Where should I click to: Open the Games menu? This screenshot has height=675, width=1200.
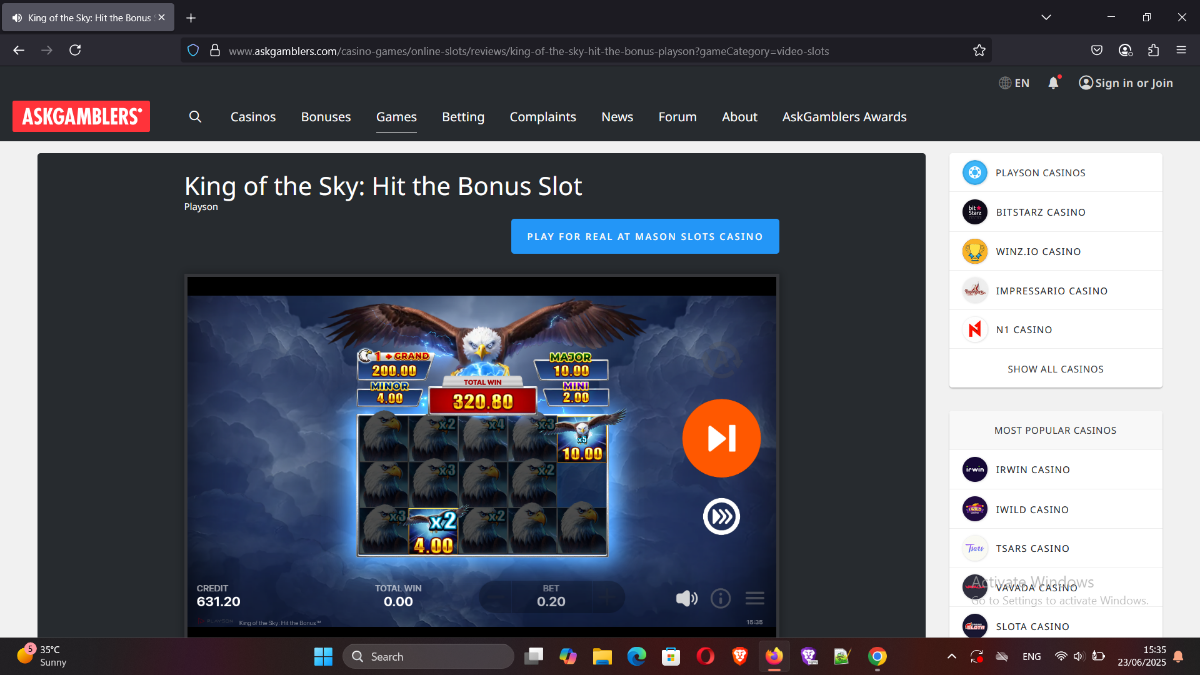[396, 117]
